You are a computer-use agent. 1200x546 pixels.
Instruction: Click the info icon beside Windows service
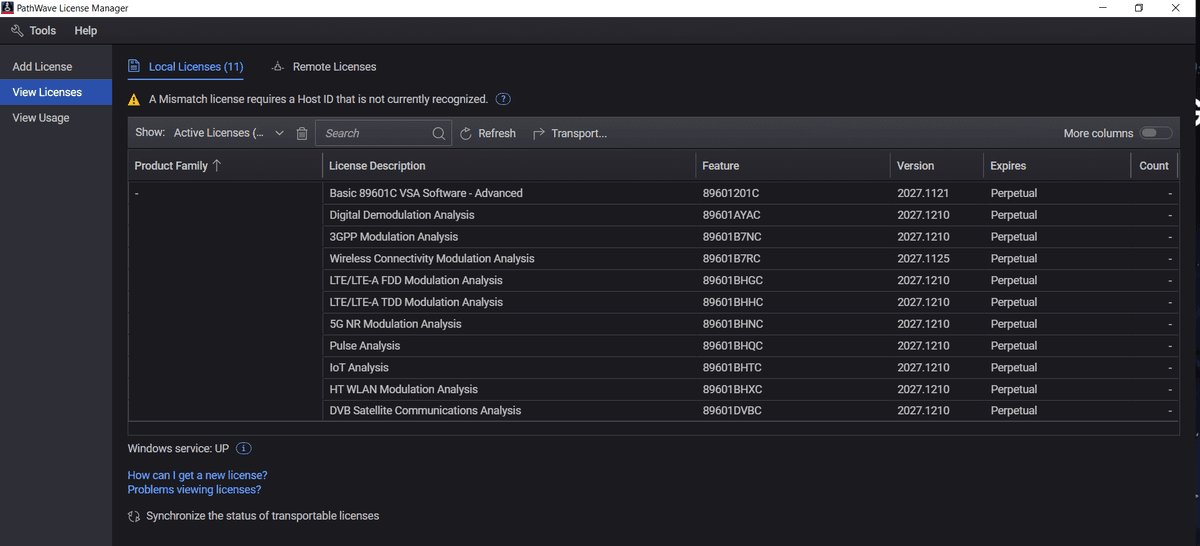pos(243,448)
